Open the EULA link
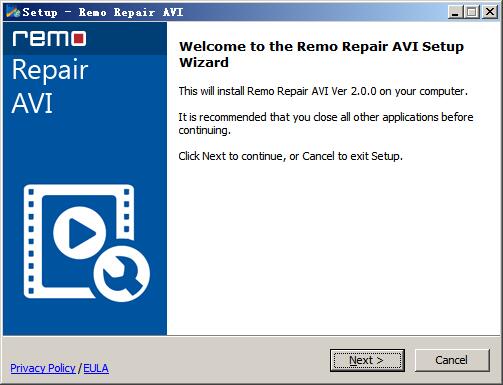This screenshot has height=385, width=503. 96,368
